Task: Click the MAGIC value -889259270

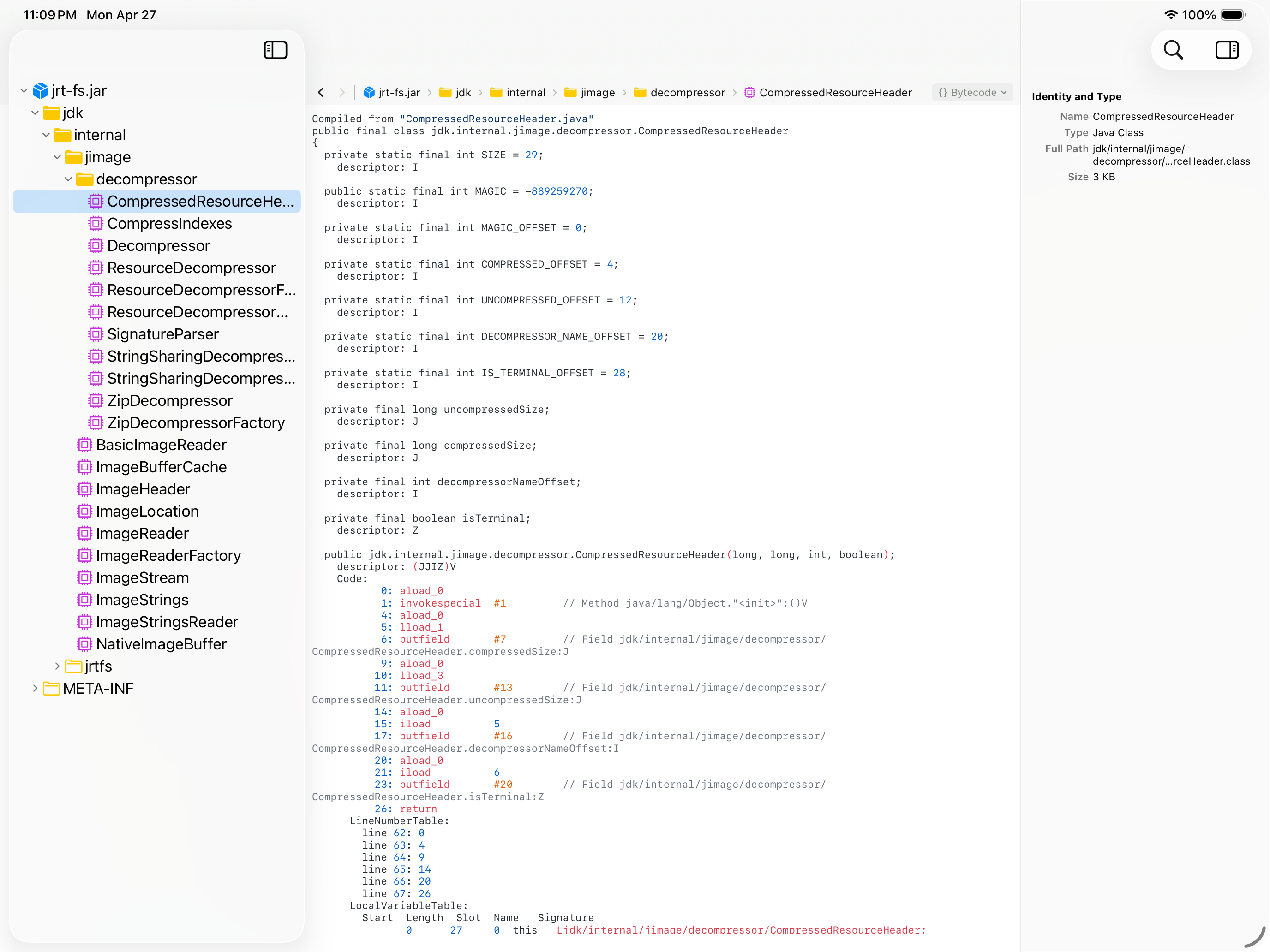Action: pos(557,191)
